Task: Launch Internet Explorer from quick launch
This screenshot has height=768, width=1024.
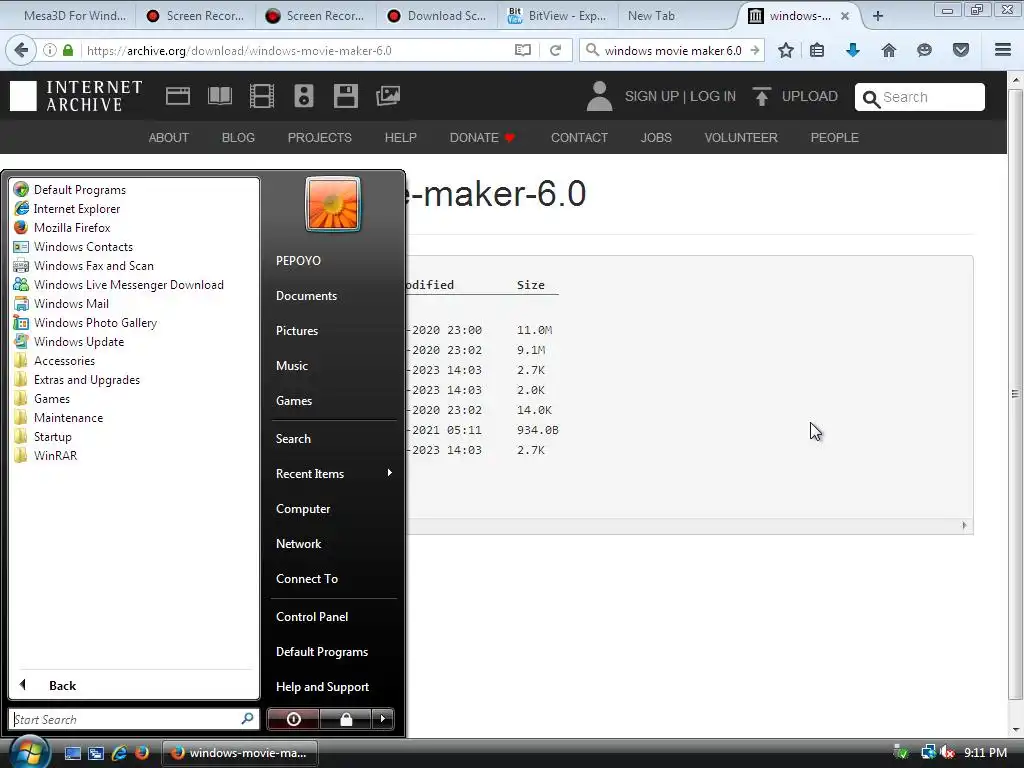Action: 119,753
